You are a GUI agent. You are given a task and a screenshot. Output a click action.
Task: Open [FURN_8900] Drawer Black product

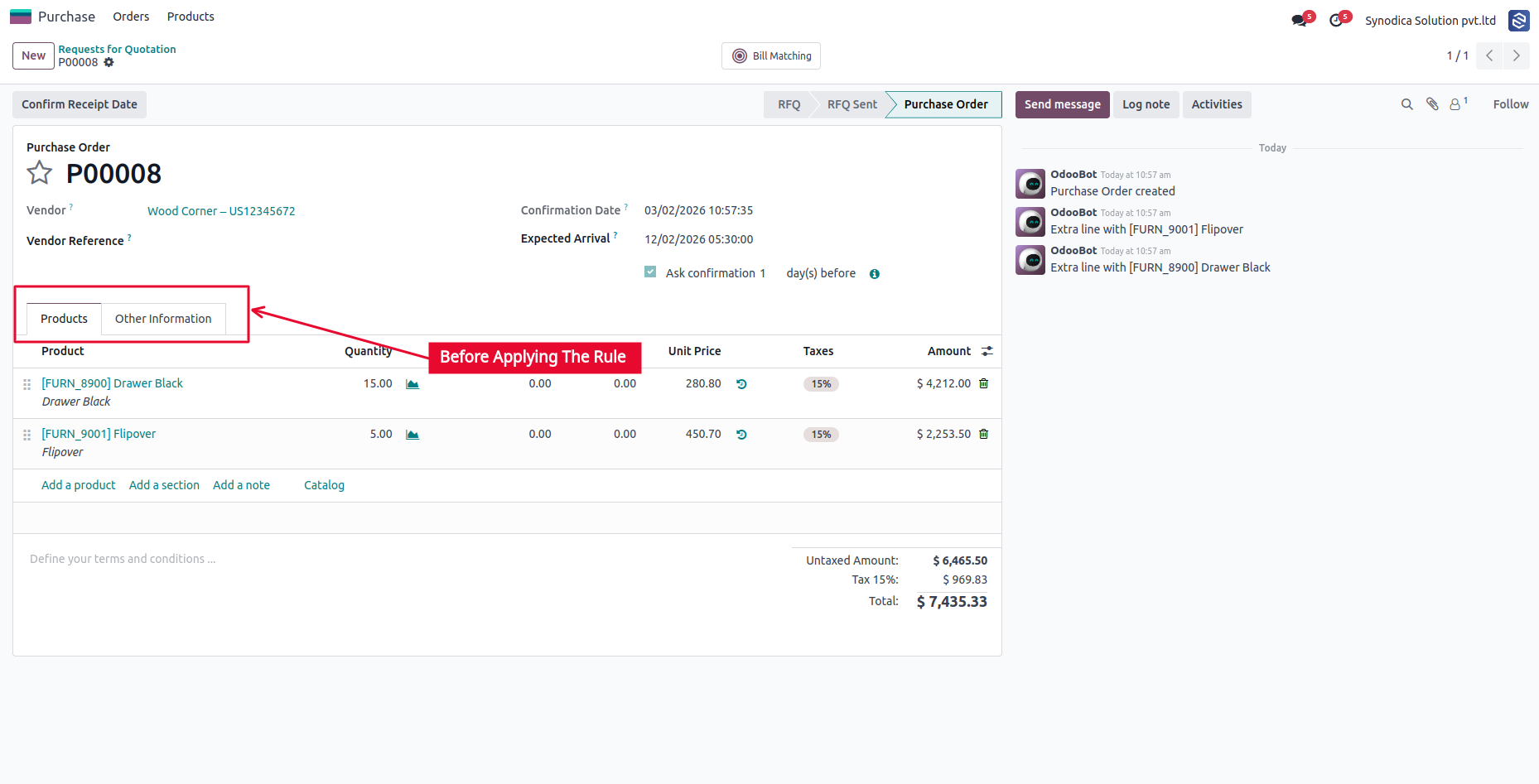112,383
